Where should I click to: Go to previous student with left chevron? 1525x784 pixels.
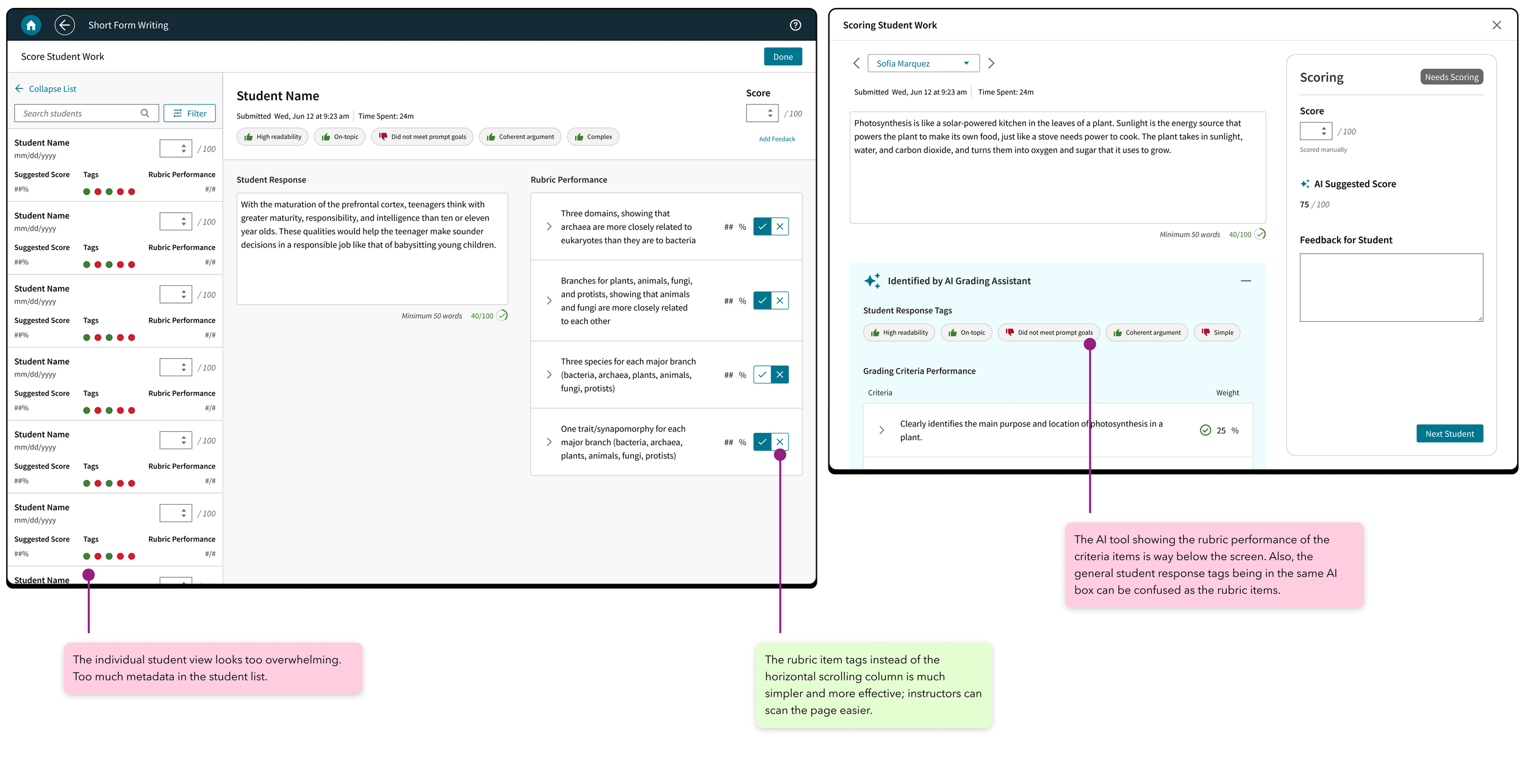856,63
